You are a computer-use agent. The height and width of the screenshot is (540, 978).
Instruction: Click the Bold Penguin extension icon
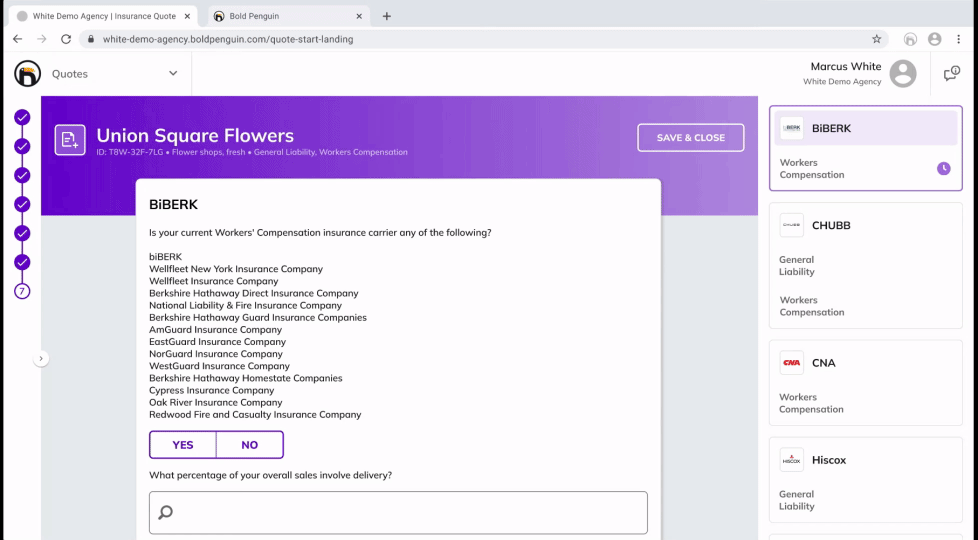(x=910, y=39)
